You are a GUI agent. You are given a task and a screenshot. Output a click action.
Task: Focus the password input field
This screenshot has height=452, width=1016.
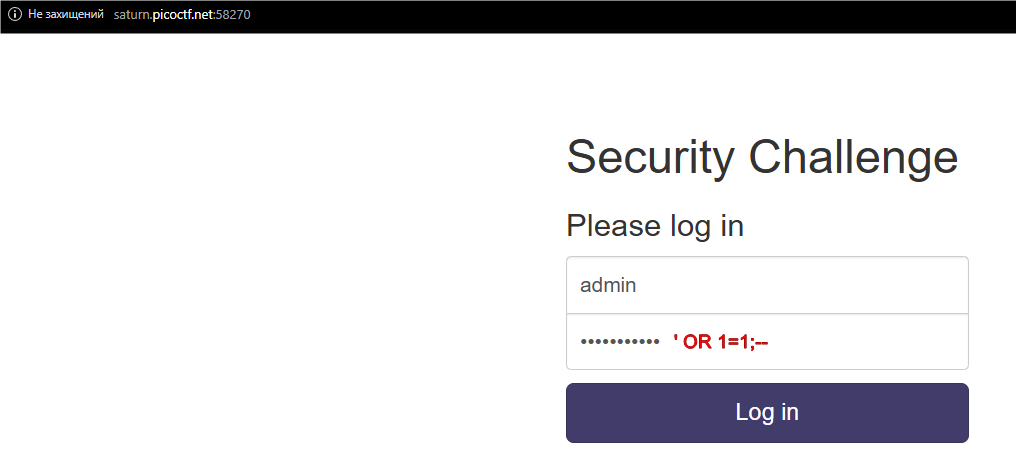pos(767,342)
